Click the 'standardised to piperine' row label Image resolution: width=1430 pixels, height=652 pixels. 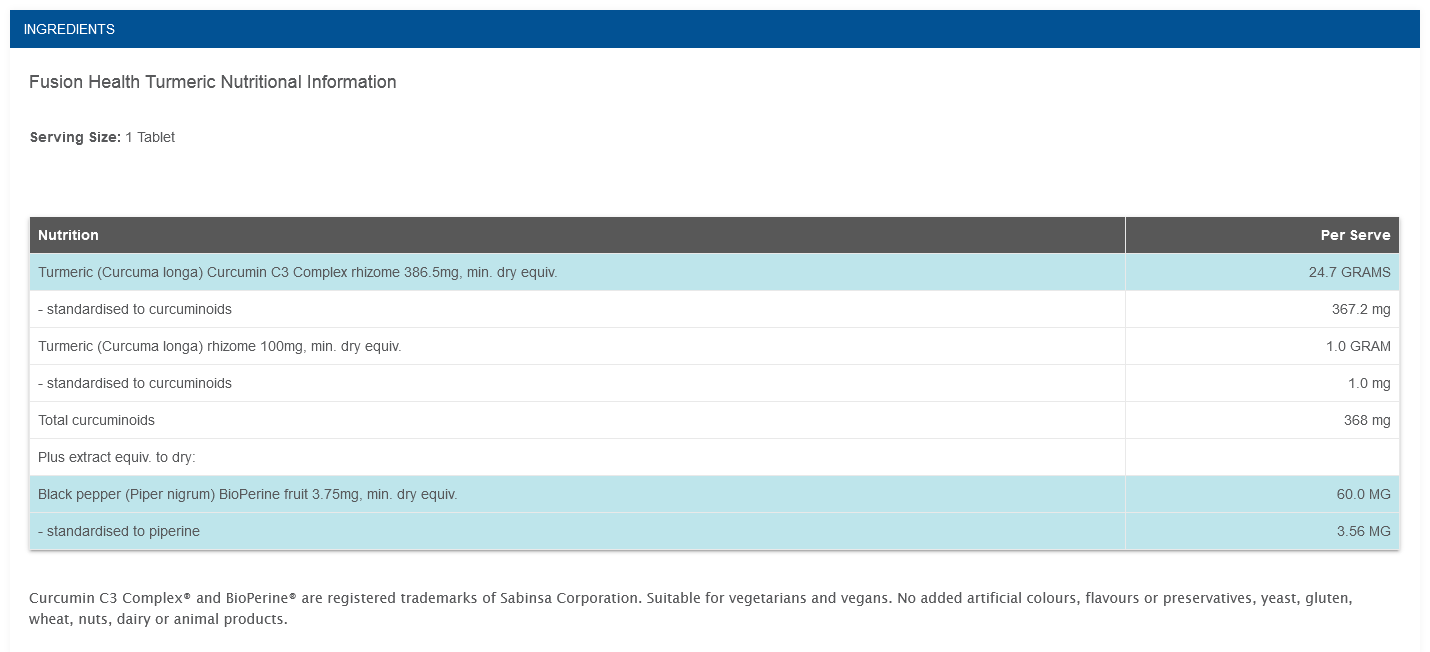[x=119, y=531]
